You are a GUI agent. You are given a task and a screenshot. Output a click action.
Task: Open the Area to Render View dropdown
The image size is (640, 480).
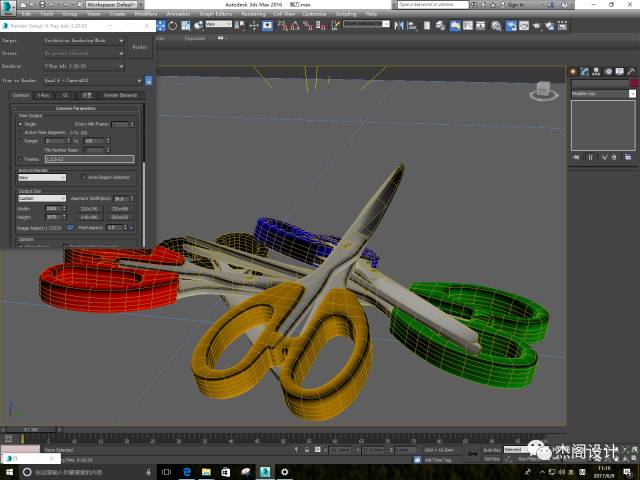[x=42, y=178]
